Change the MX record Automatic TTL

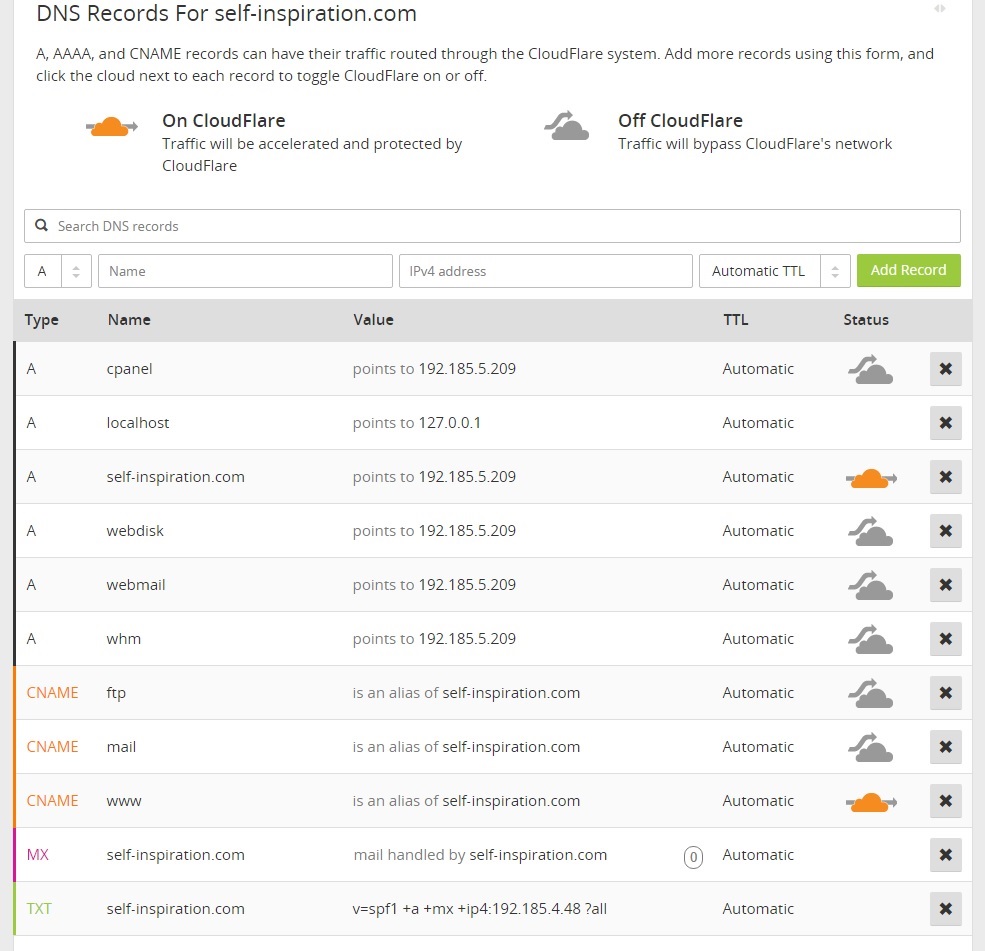click(758, 855)
